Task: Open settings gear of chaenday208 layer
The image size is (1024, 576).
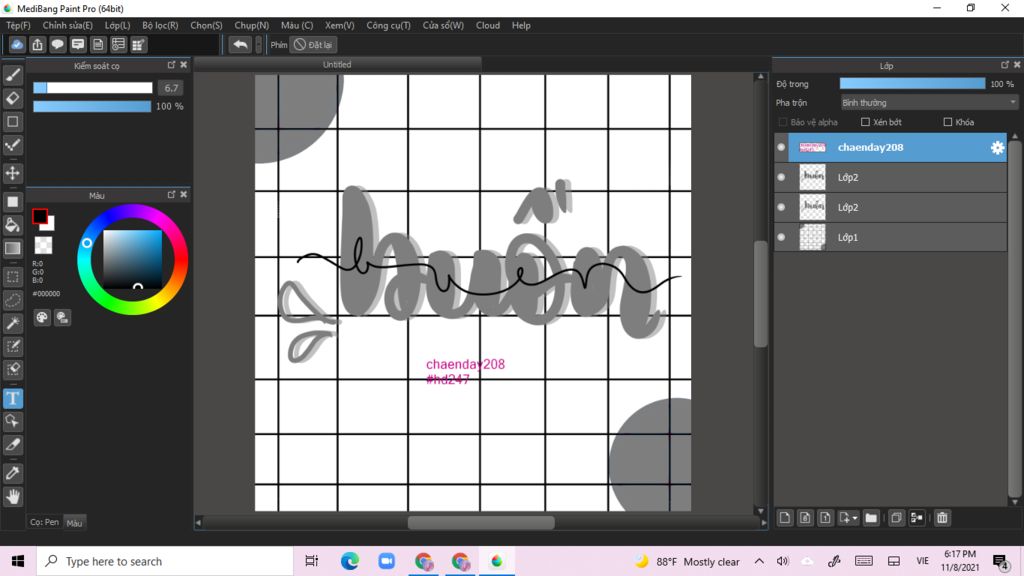Action: pos(997,148)
